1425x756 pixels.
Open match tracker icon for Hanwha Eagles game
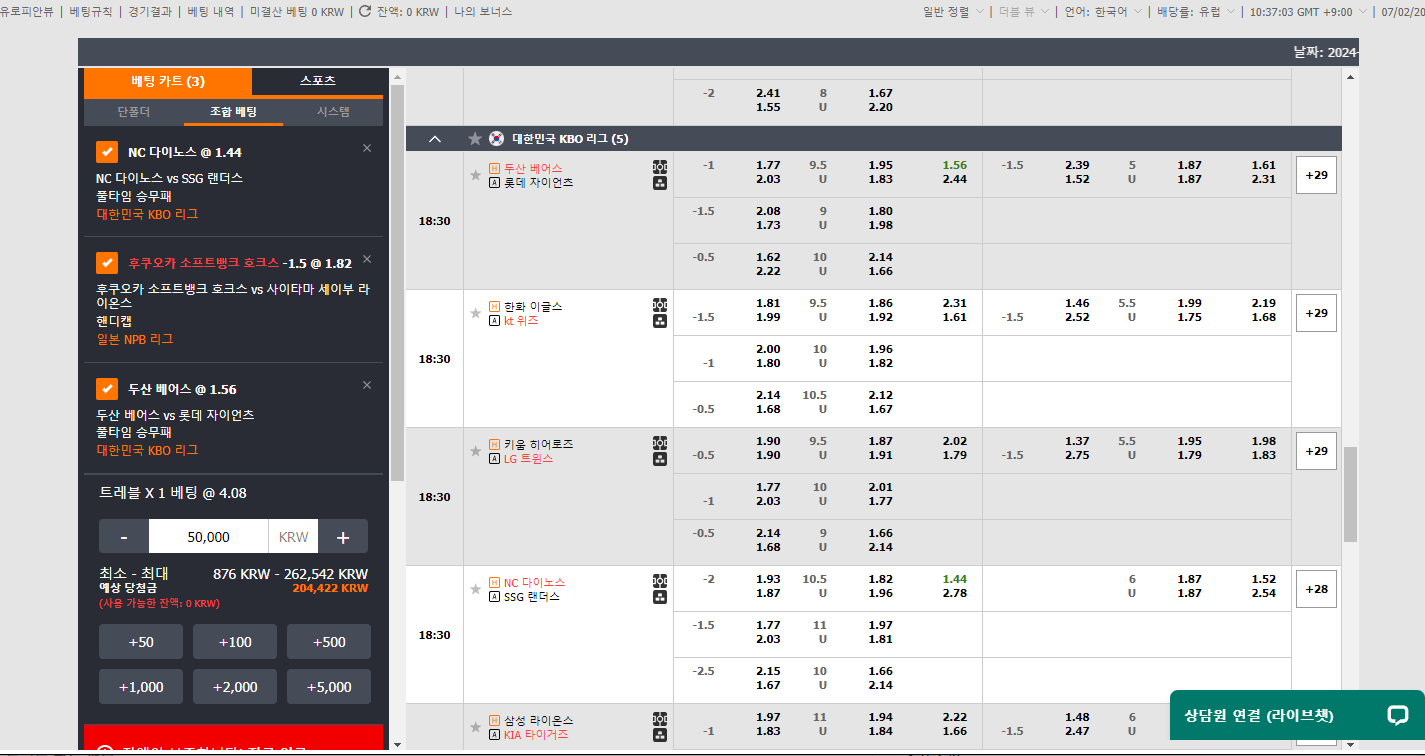tap(660, 305)
